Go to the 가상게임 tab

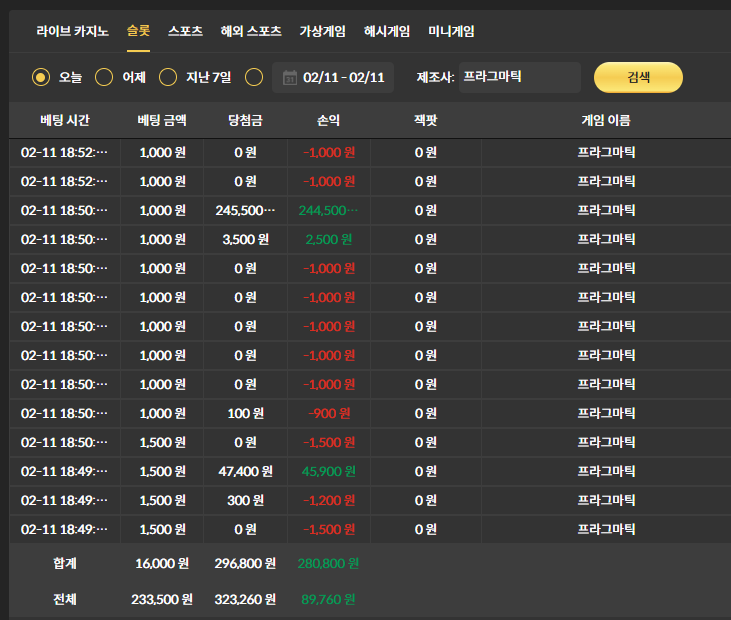click(323, 31)
